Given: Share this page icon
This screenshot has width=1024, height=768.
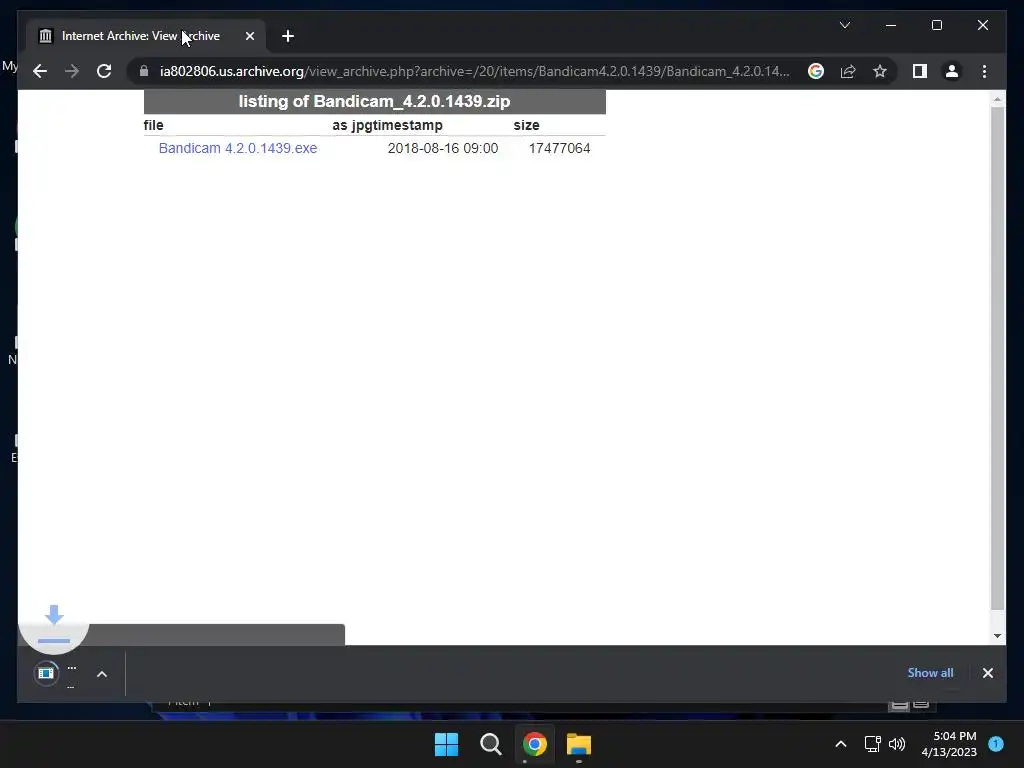Looking at the screenshot, I should coord(848,71).
